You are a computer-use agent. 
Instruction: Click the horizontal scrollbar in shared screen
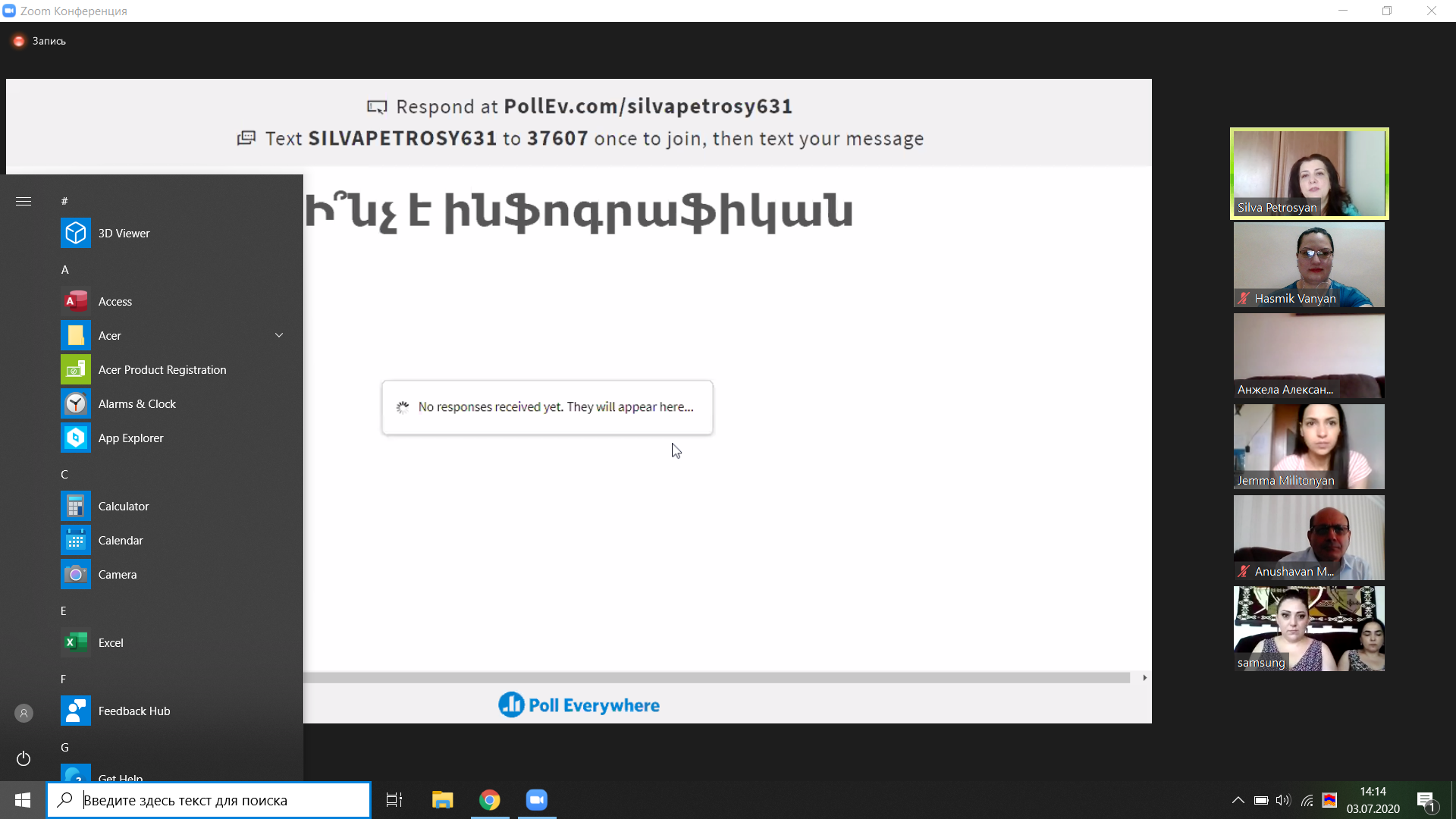point(717,677)
